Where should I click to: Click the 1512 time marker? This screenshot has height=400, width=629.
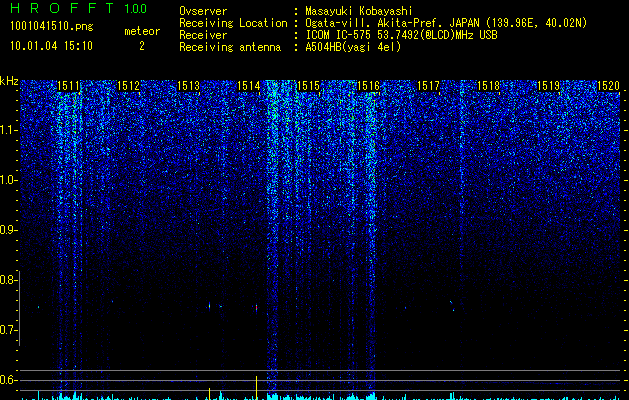click(x=128, y=86)
